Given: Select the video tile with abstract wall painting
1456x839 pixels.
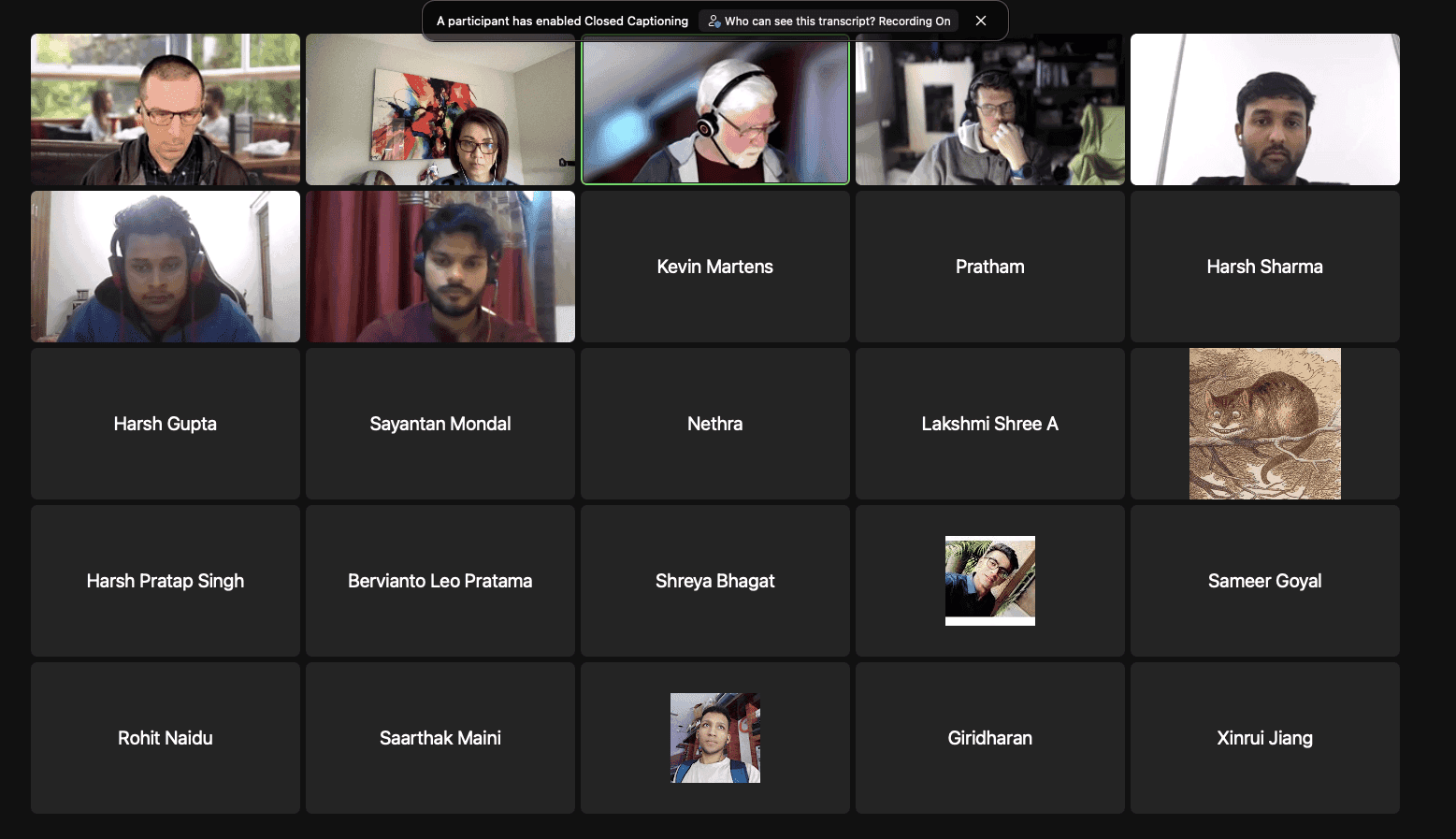Looking at the screenshot, I should tap(440, 109).
